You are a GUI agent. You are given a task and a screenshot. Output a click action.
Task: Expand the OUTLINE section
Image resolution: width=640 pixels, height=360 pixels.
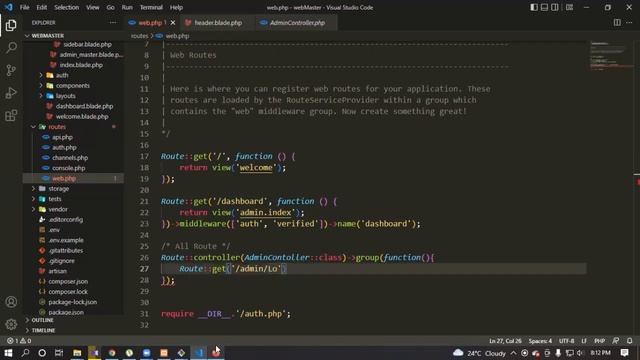[x=42, y=320]
